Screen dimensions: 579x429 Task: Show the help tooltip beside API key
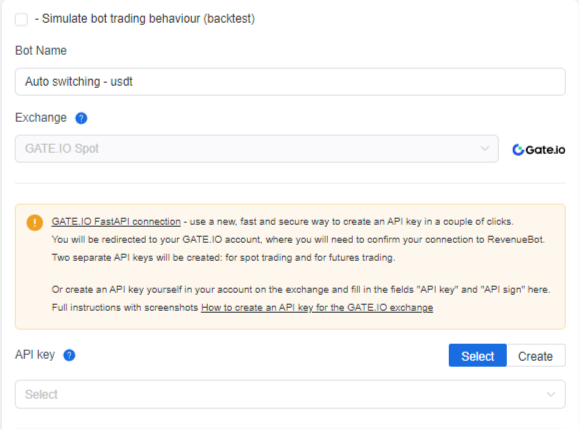[x=69, y=355]
